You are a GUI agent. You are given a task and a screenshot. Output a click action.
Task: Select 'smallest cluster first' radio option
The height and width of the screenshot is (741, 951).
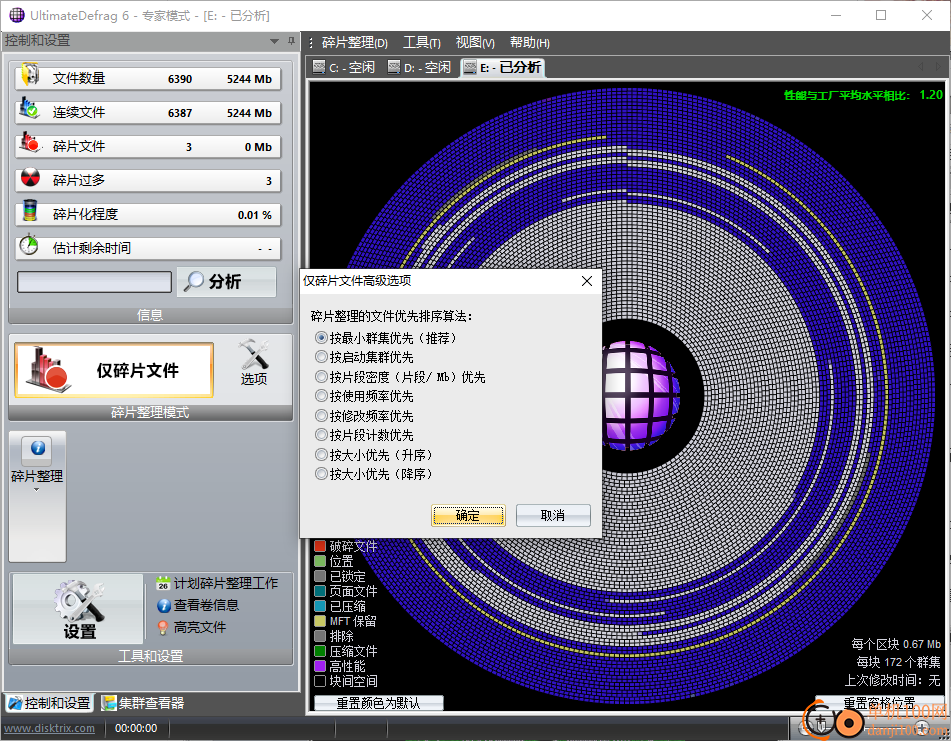coord(321,338)
